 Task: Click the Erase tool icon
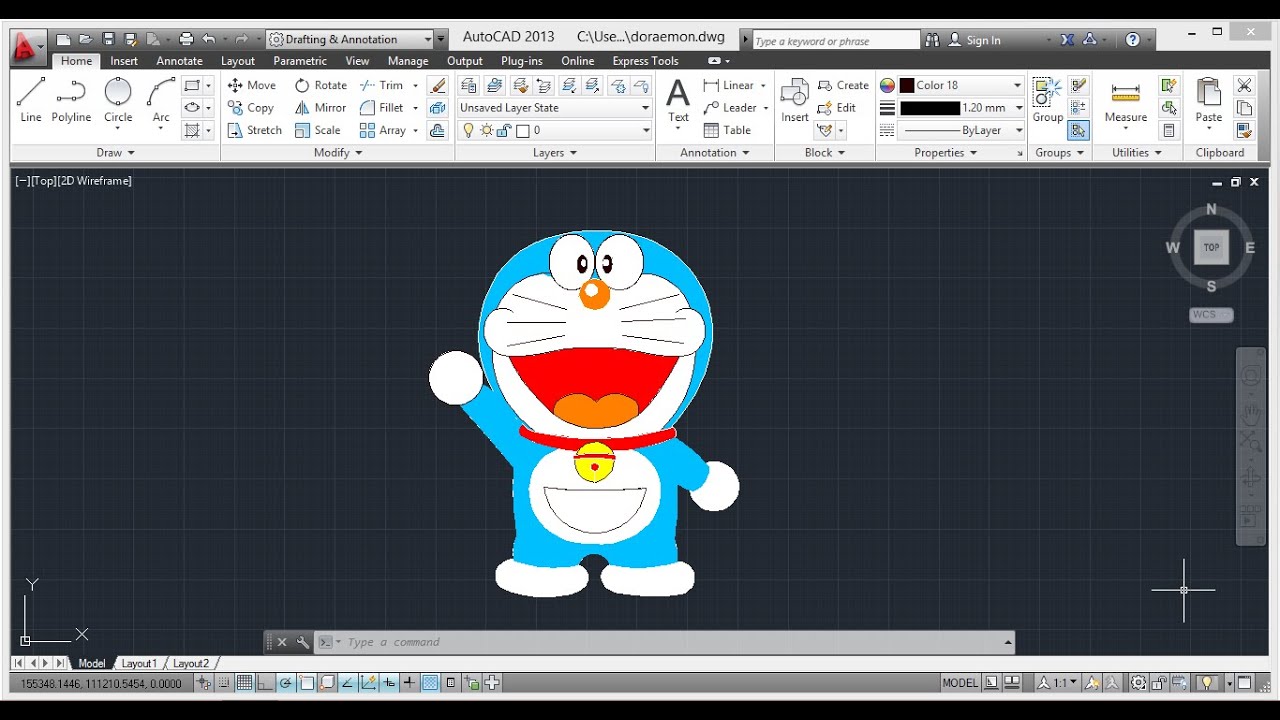tap(437, 85)
